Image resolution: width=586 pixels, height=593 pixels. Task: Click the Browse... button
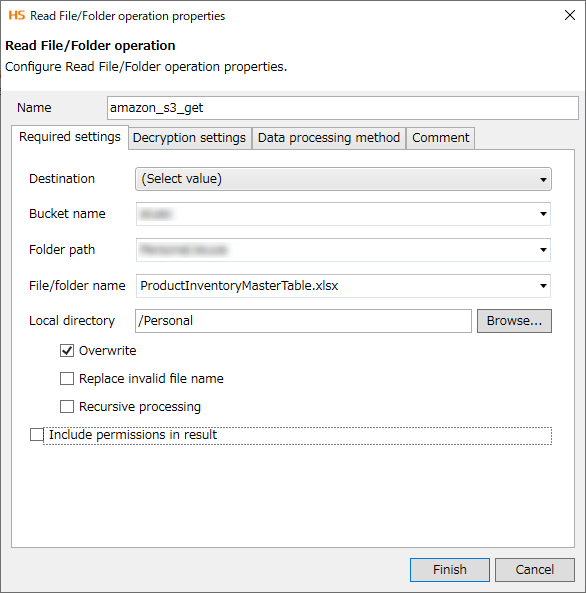pos(514,321)
